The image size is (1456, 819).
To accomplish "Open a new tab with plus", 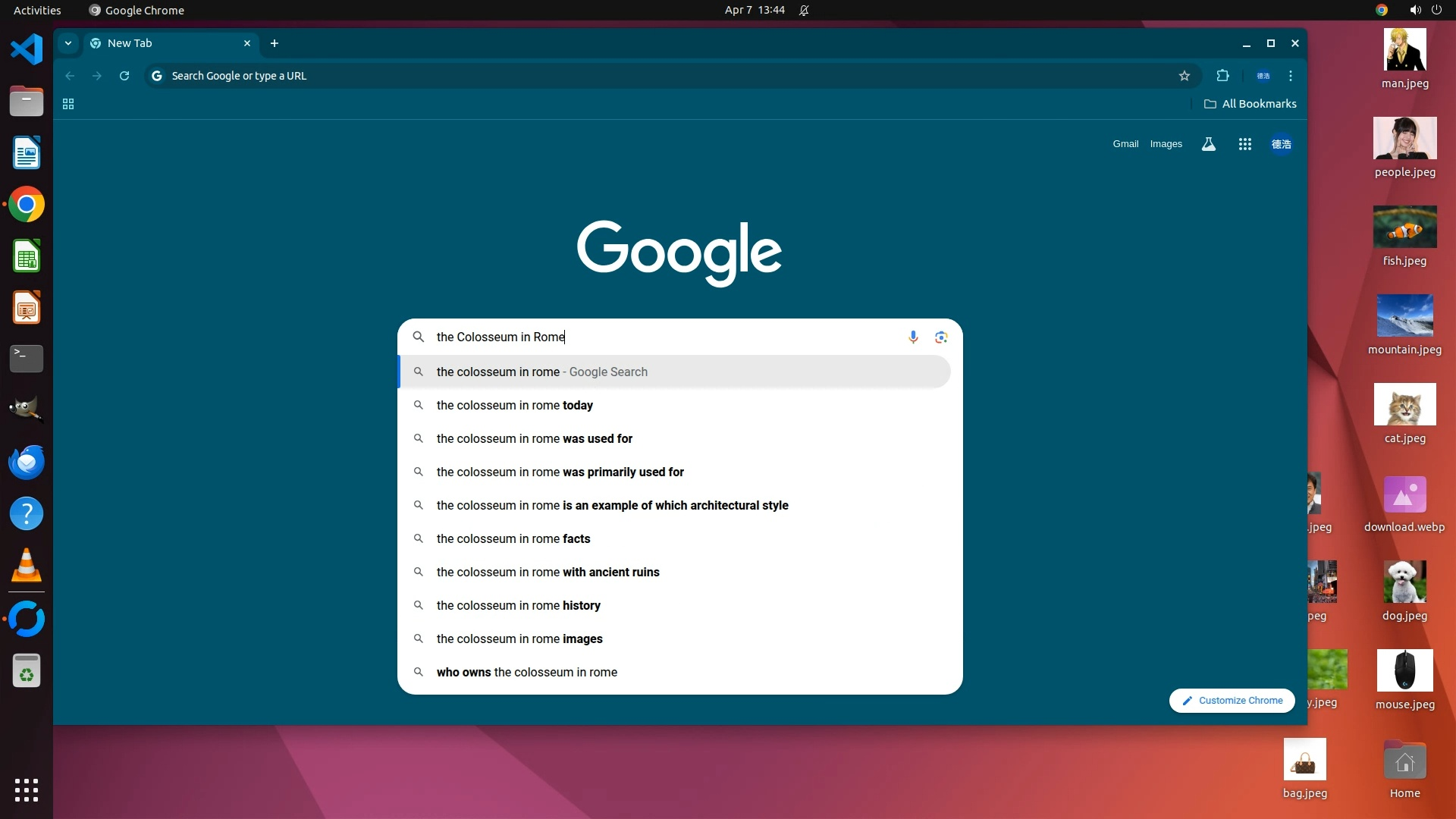I will 275,43.
